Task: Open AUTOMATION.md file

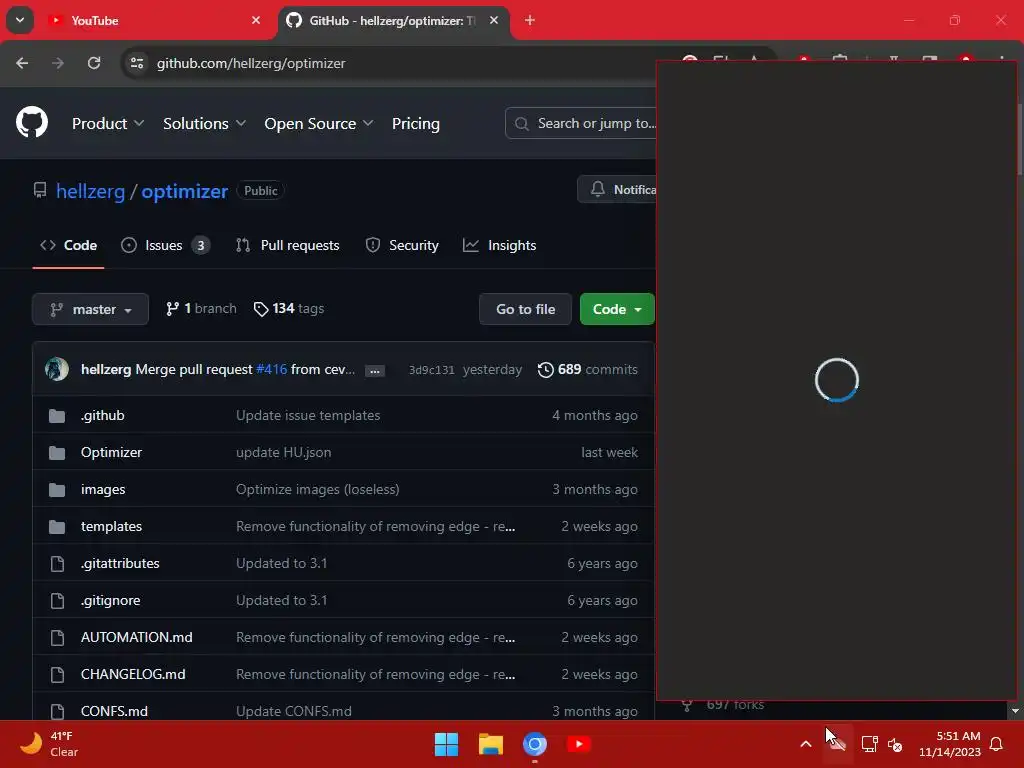Action: (x=136, y=637)
